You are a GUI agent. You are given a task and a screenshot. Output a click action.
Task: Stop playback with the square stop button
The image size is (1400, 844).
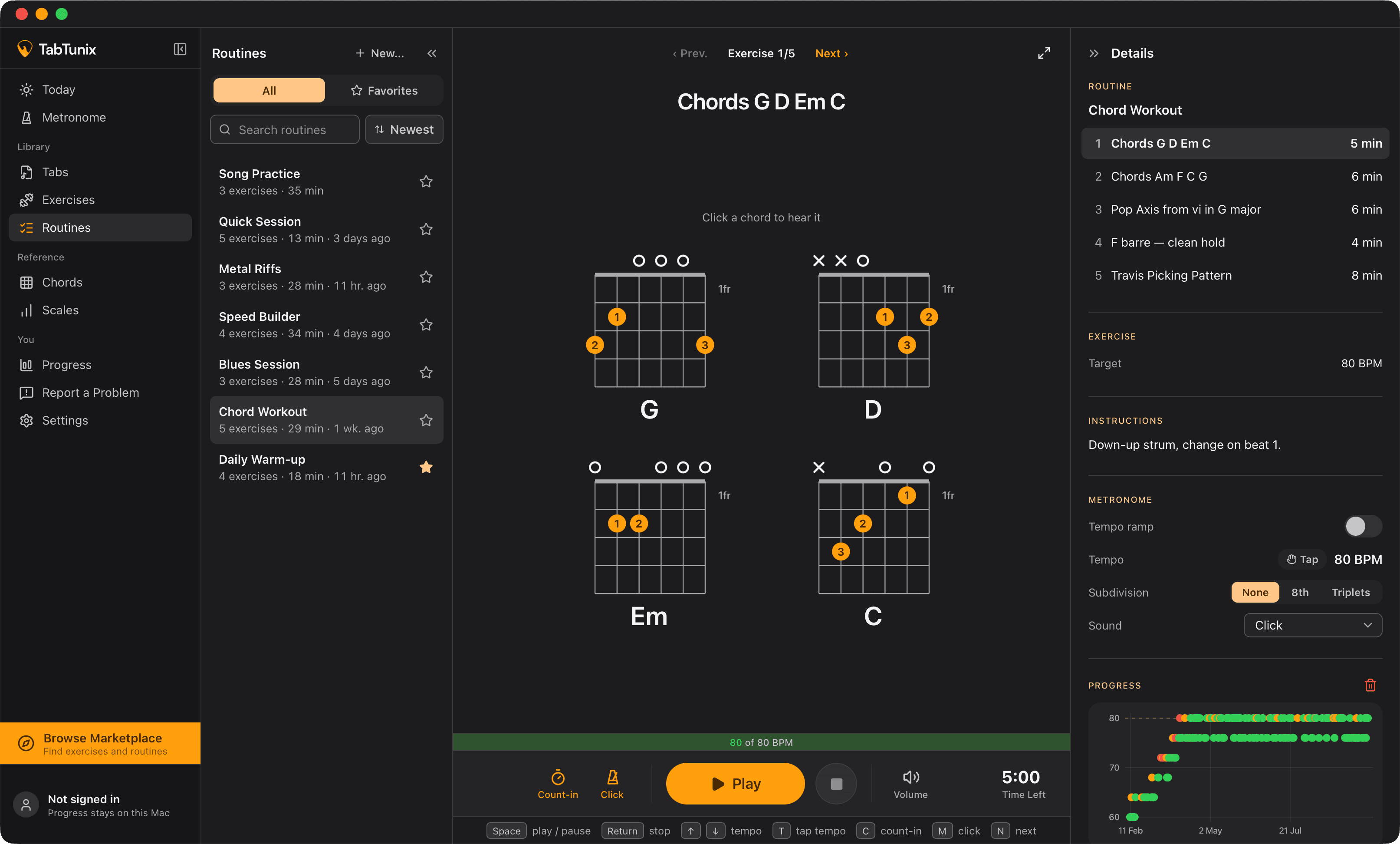pyautogui.click(x=836, y=784)
